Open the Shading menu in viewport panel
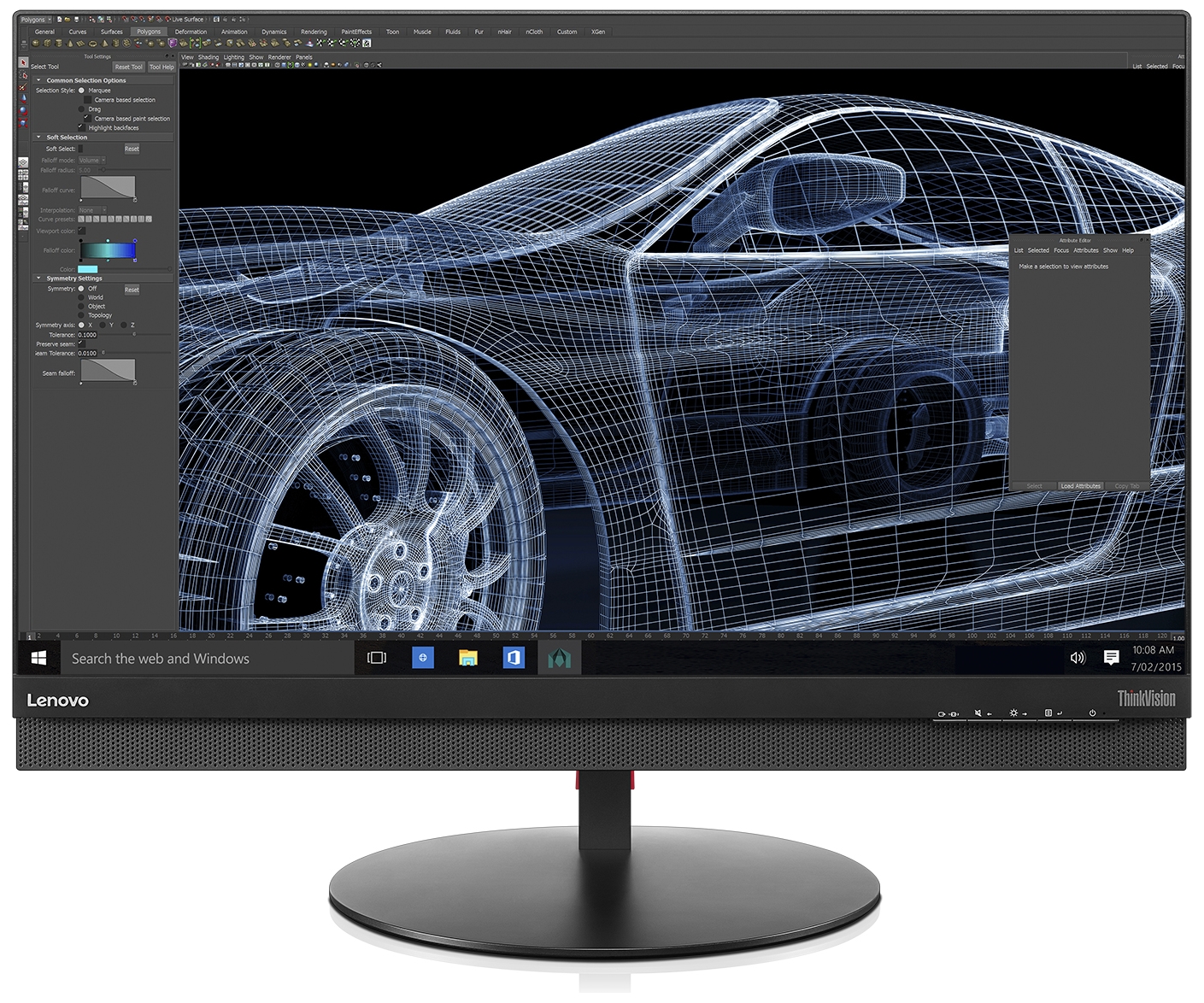The image size is (1204, 1003). click(208, 57)
